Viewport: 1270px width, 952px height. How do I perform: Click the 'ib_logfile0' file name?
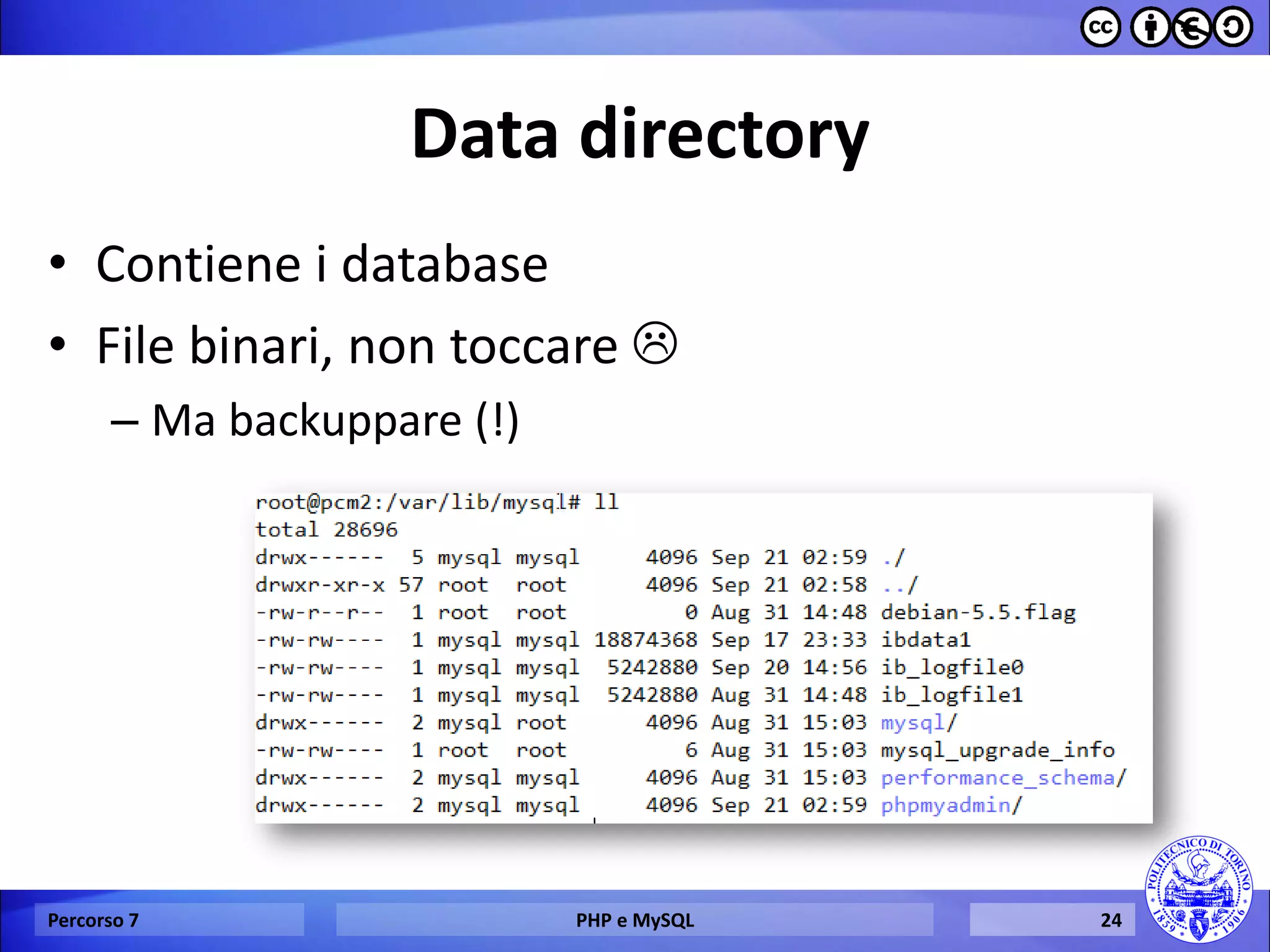click(952, 668)
